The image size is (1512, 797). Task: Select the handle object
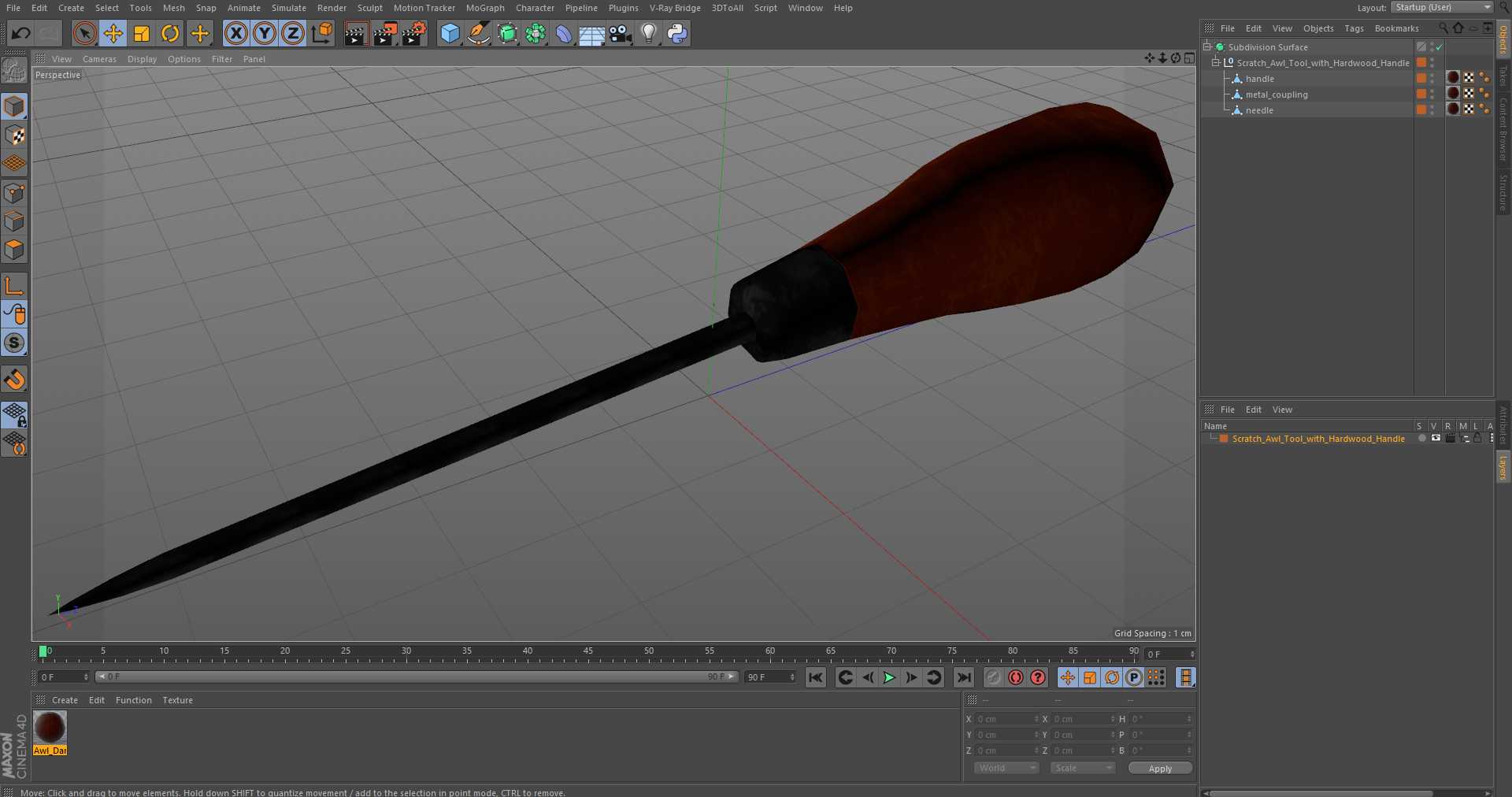click(x=1259, y=79)
